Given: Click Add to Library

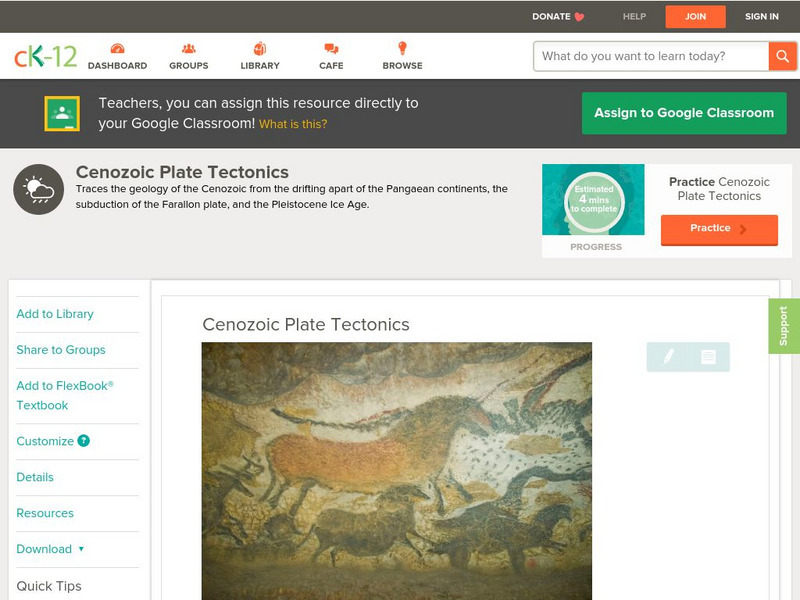Looking at the screenshot, I should tap(55, 314).
